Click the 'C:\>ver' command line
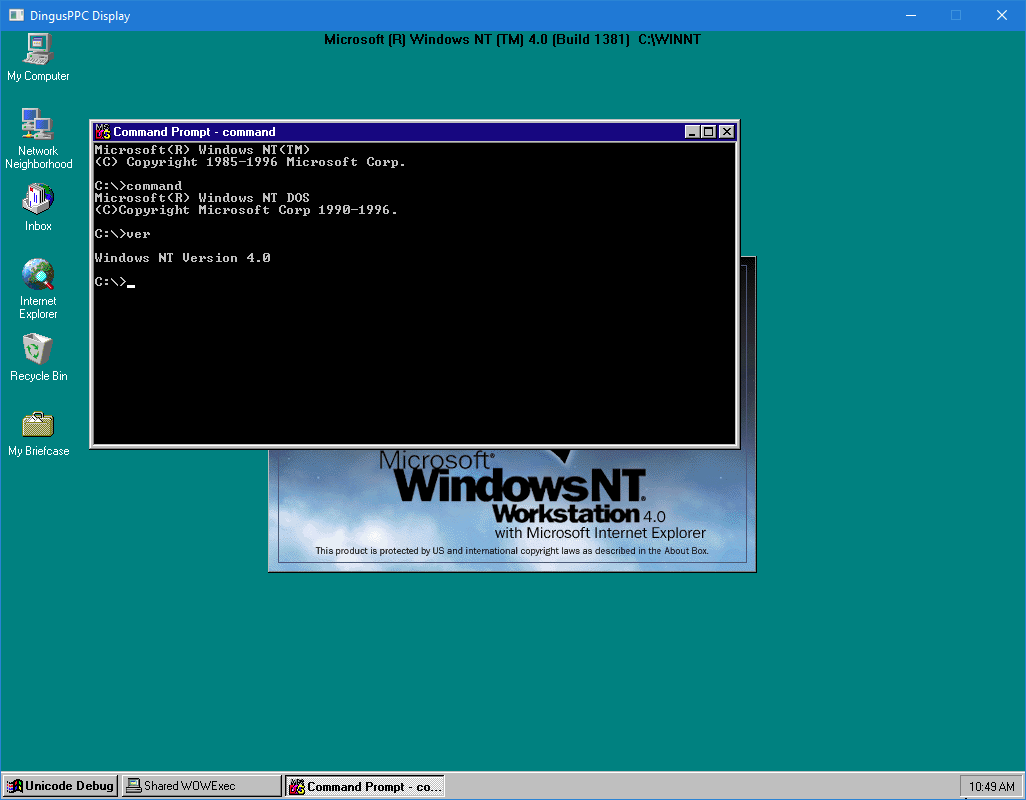The image size is (1026, 800). coord(122,234)
